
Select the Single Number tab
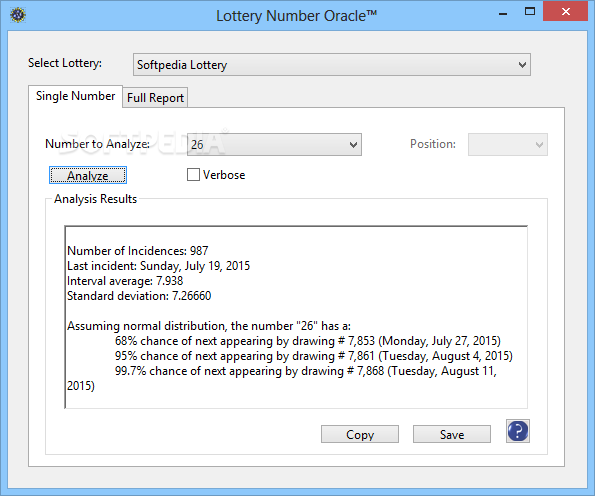click(76, 96)
